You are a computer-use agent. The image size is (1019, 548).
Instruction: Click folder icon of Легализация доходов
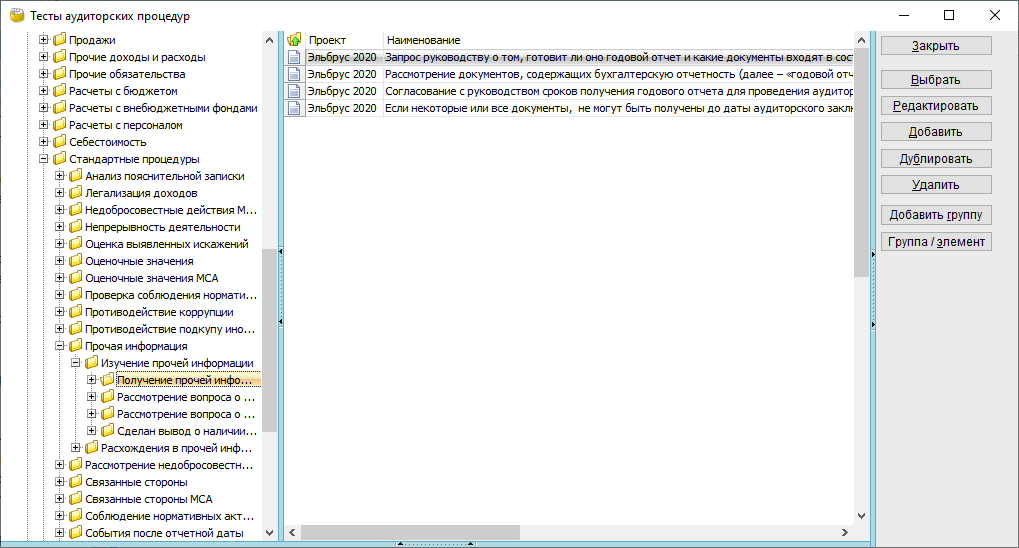[76, 192]
